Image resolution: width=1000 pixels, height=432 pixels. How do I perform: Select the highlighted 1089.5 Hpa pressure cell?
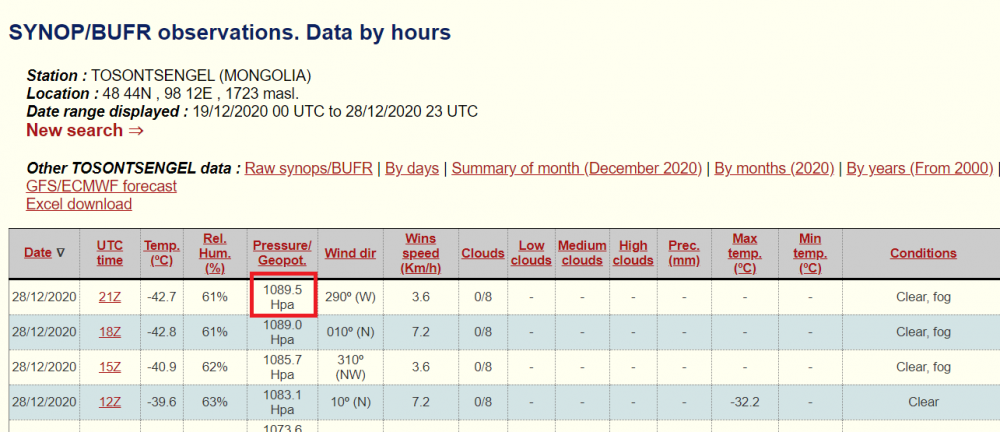click(x=283, y=296)
